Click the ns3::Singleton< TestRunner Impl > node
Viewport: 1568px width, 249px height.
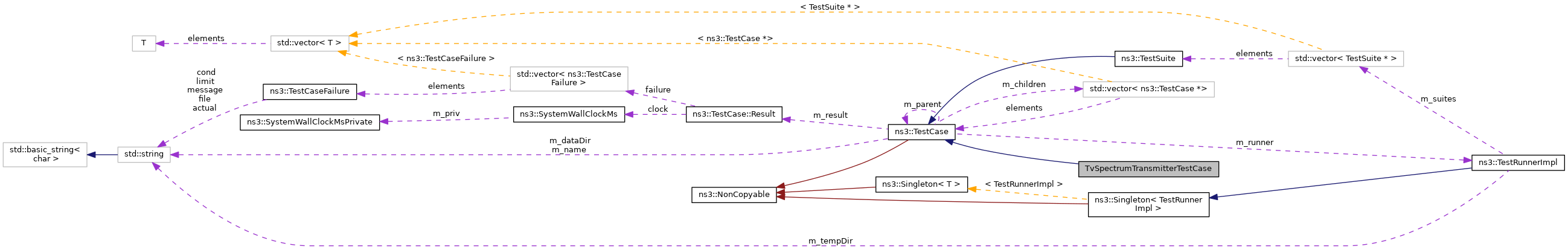point(1148,204)
